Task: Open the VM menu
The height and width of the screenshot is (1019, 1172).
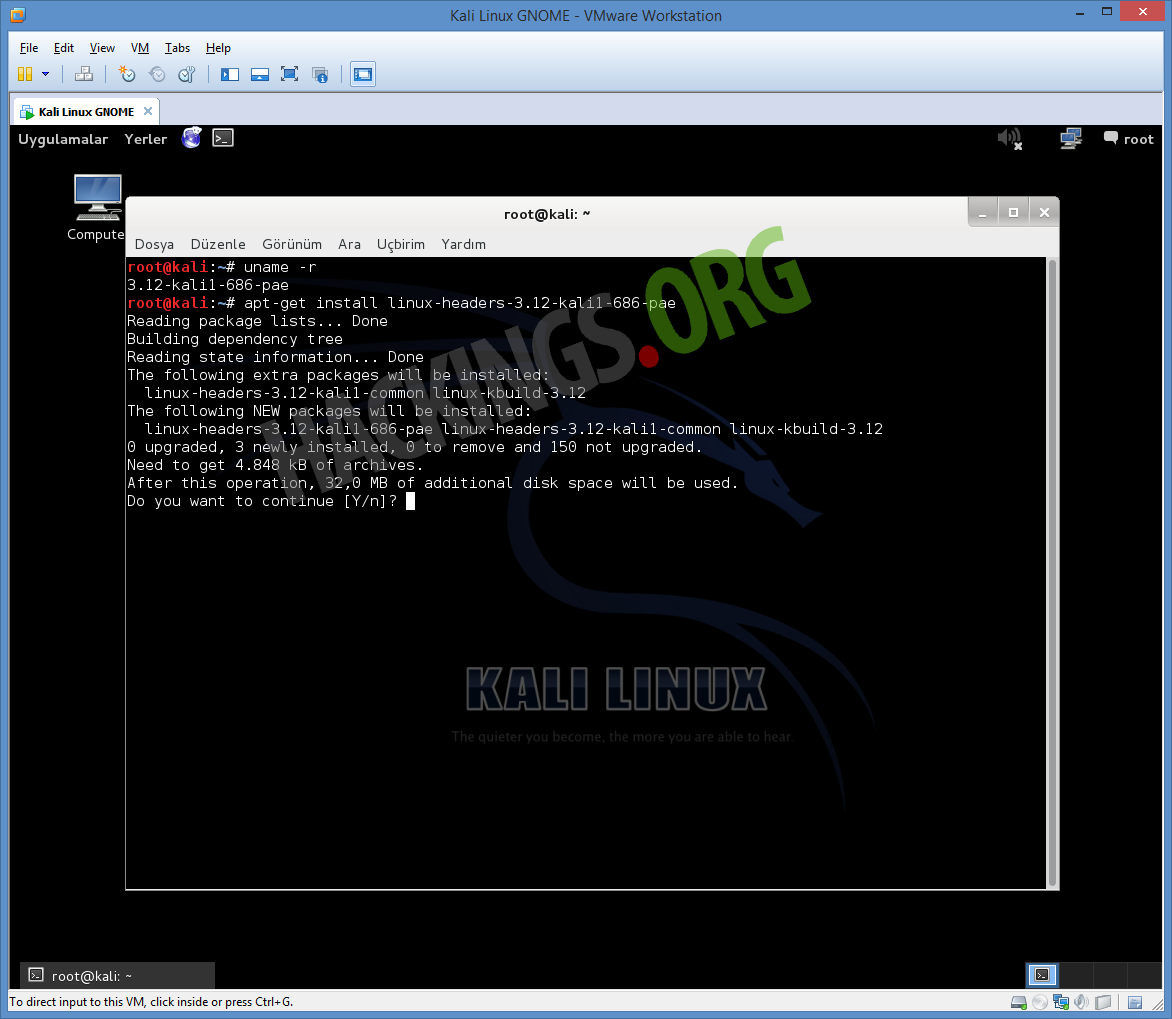Action: (140, 48)
